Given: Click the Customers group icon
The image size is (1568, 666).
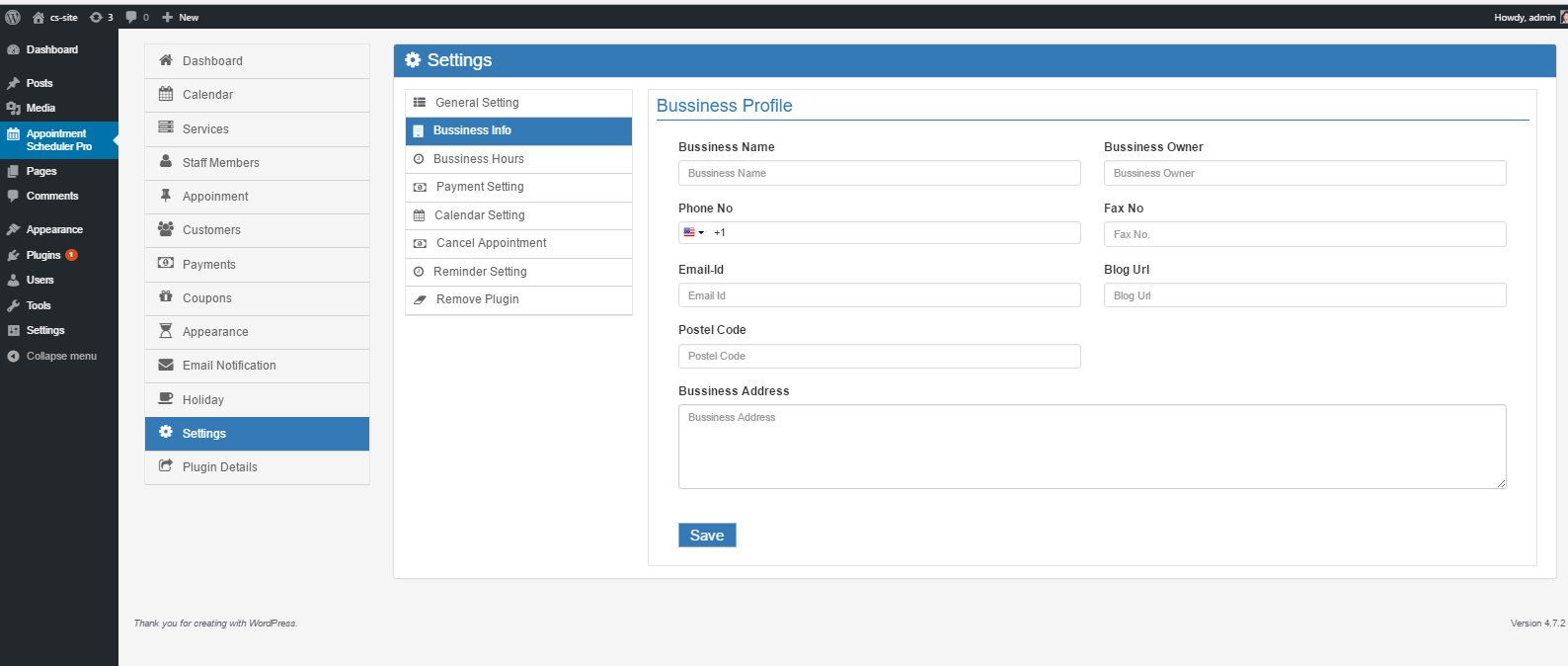Looking at the screenshot, I should (x=166, y=229).
